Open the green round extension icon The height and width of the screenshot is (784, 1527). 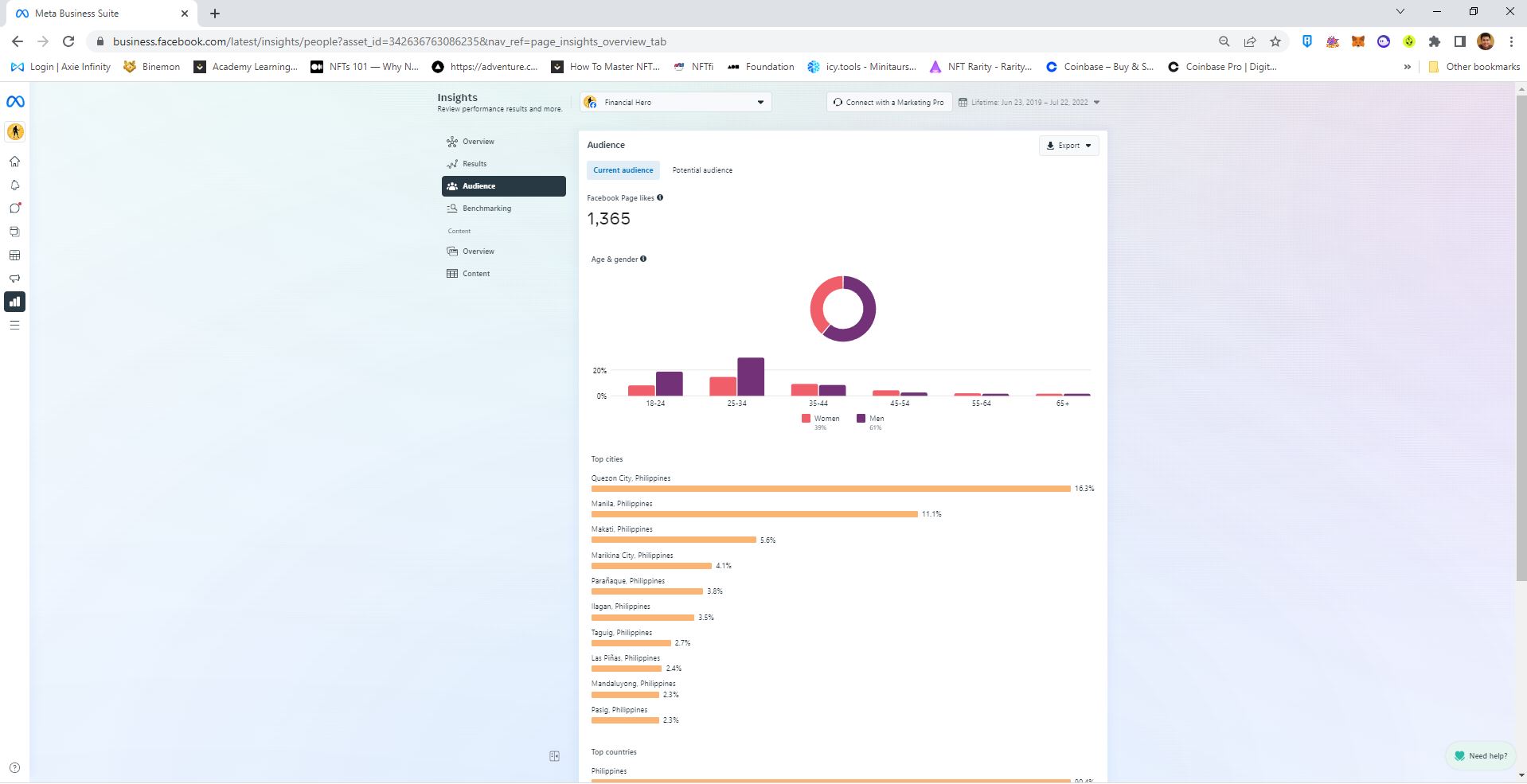pos(1409,41)
